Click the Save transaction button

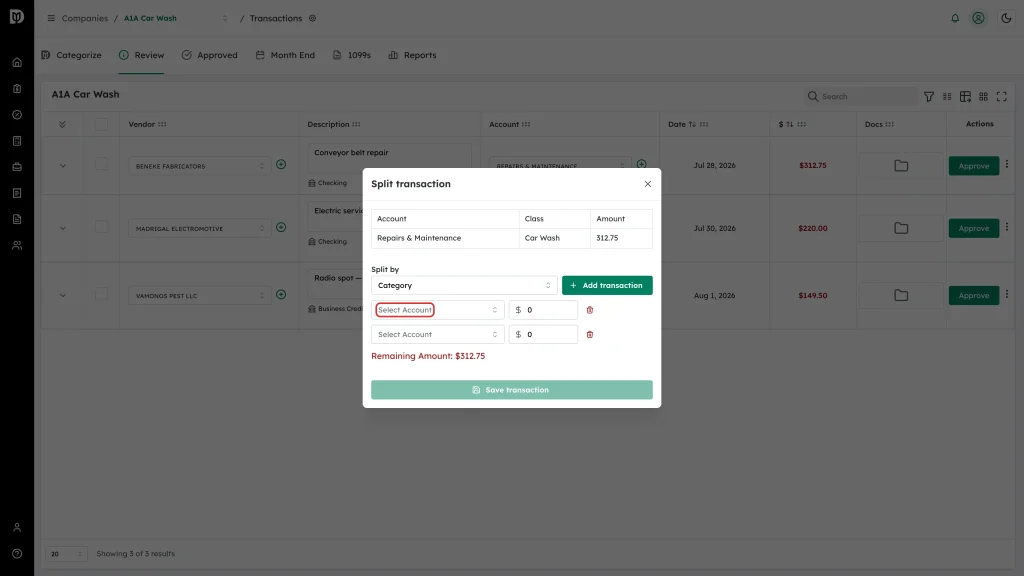click(512, 390)
